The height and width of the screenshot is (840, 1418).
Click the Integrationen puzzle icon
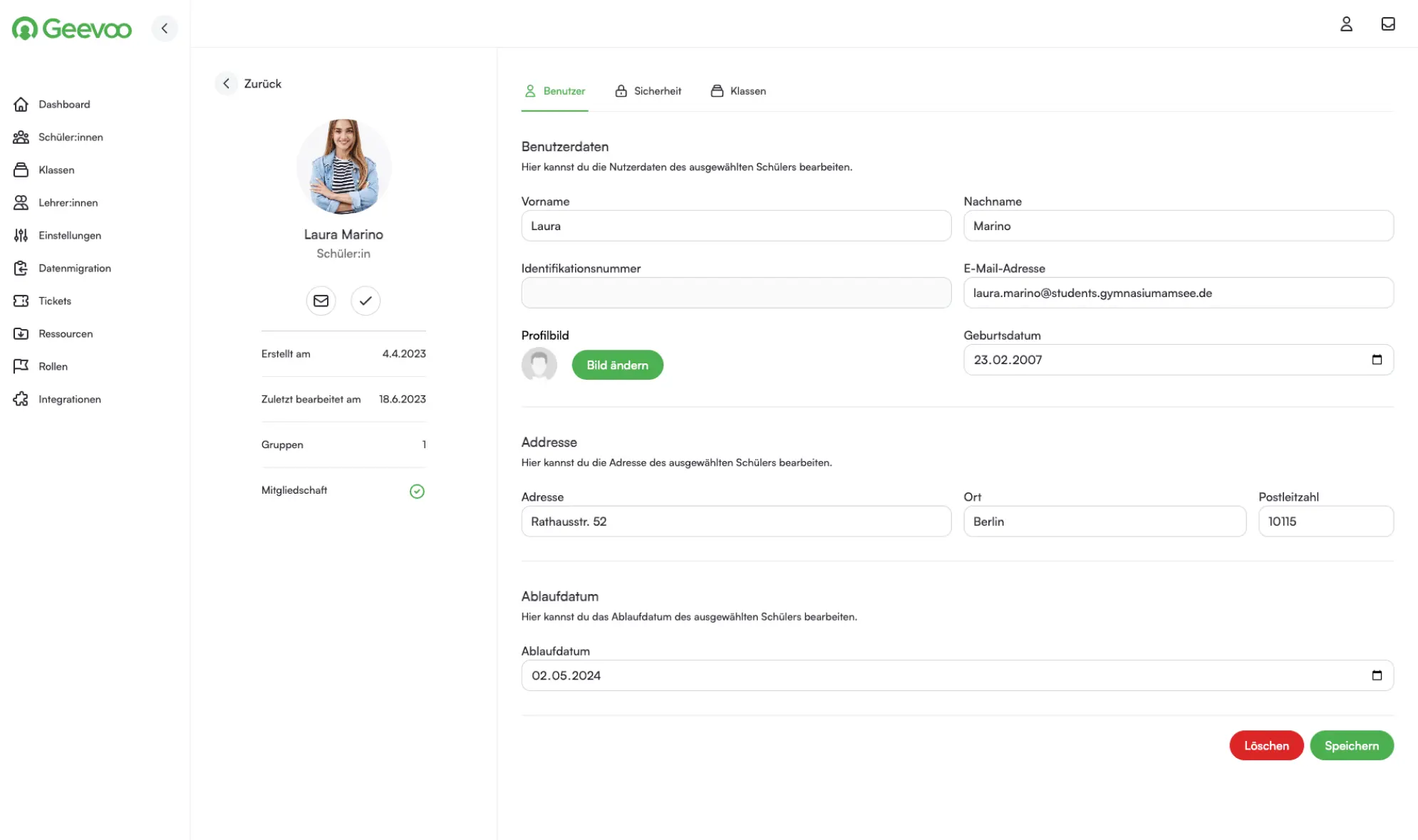(x=21, y=400)
